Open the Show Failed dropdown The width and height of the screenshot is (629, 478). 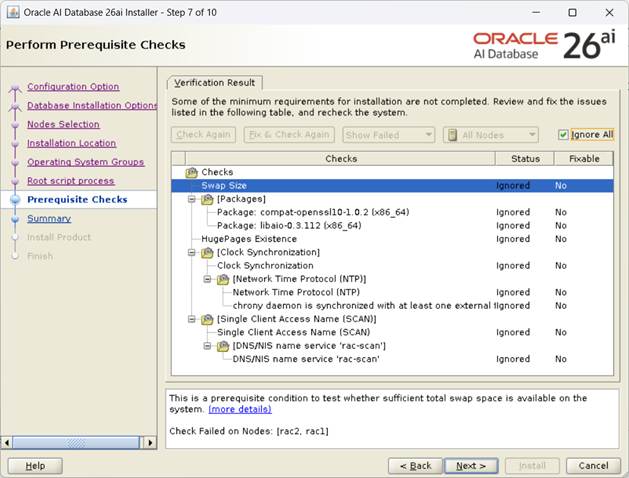point(388,135)
